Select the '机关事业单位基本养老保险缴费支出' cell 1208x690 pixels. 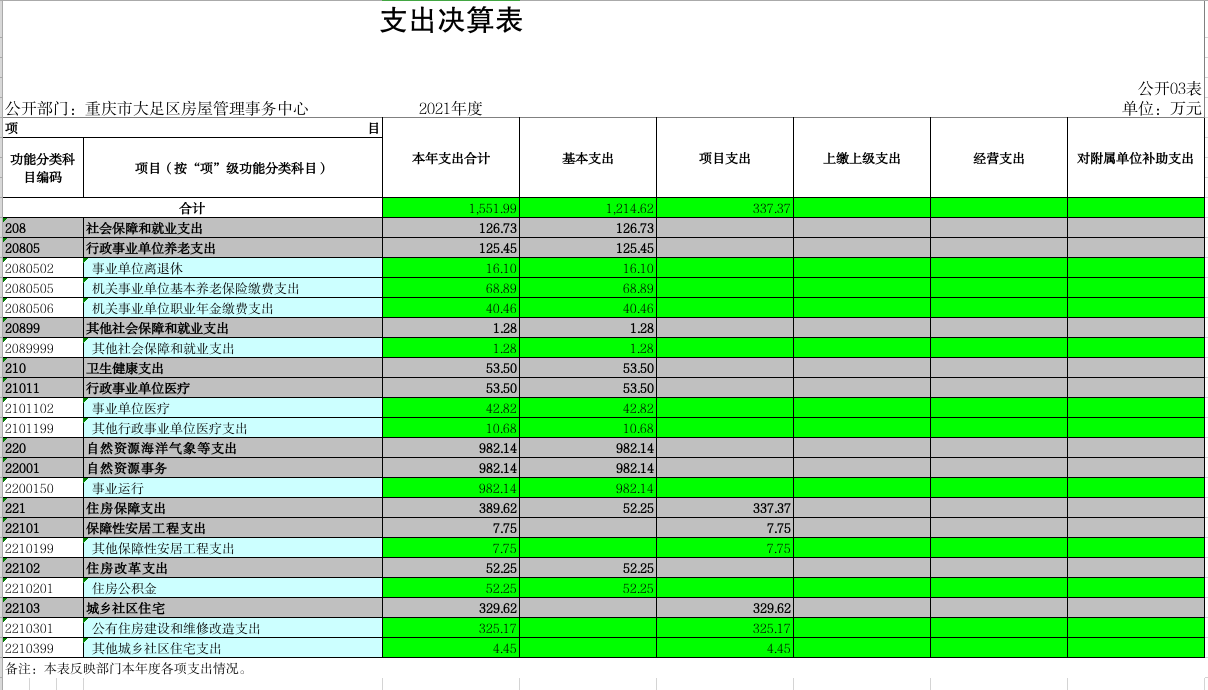233,288
